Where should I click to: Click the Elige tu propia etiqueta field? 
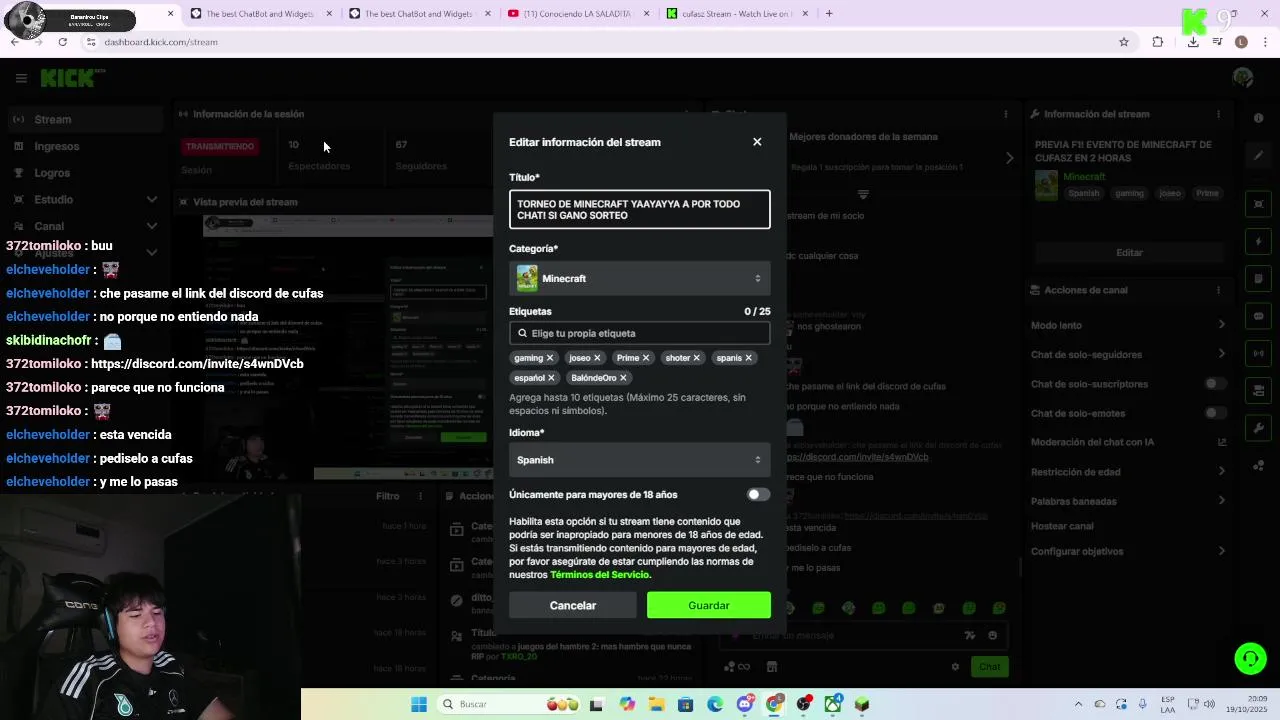click(x=640, y=333)
